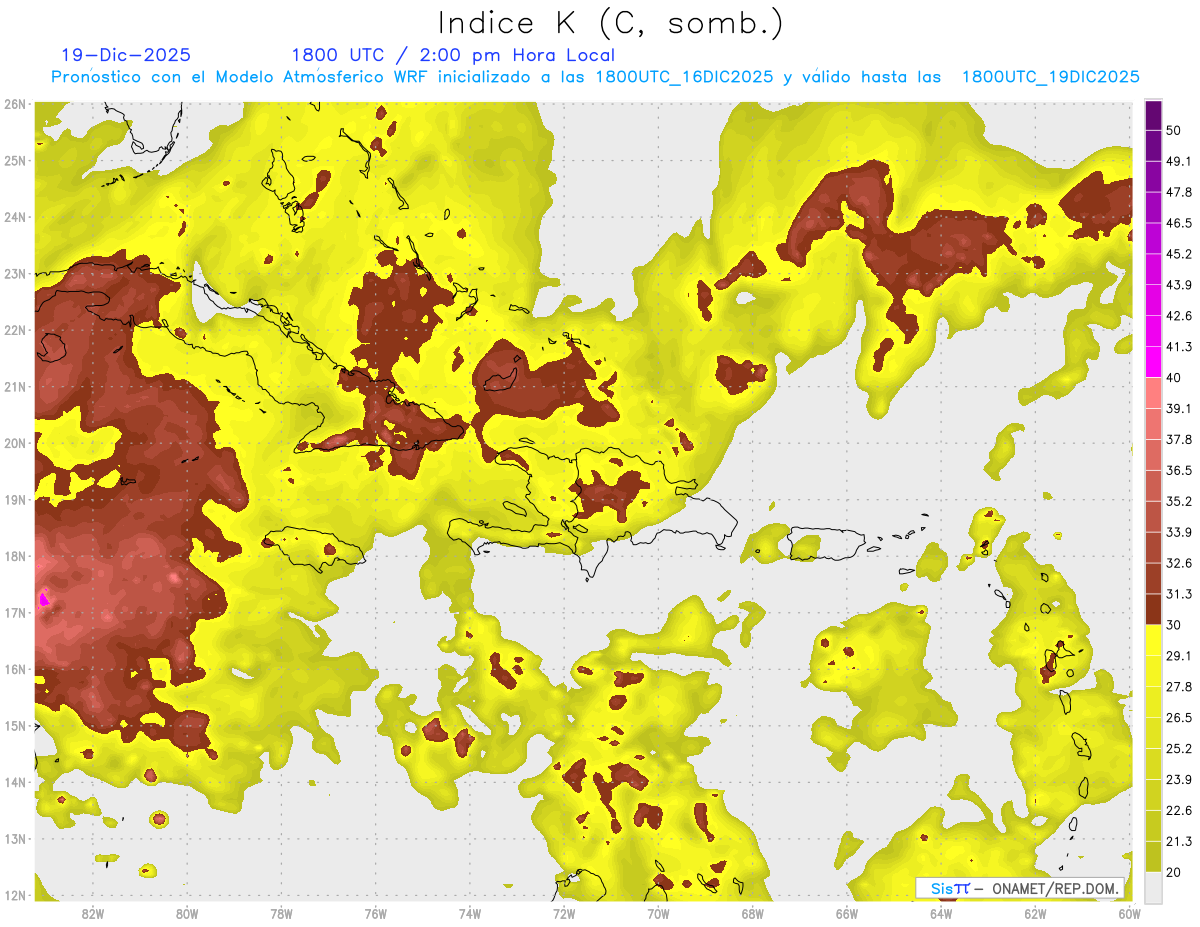Click the '20' colorbar value
The height and width of the screenshot is (927, 1200).
pyautogui.click(x=1174, y=872)
